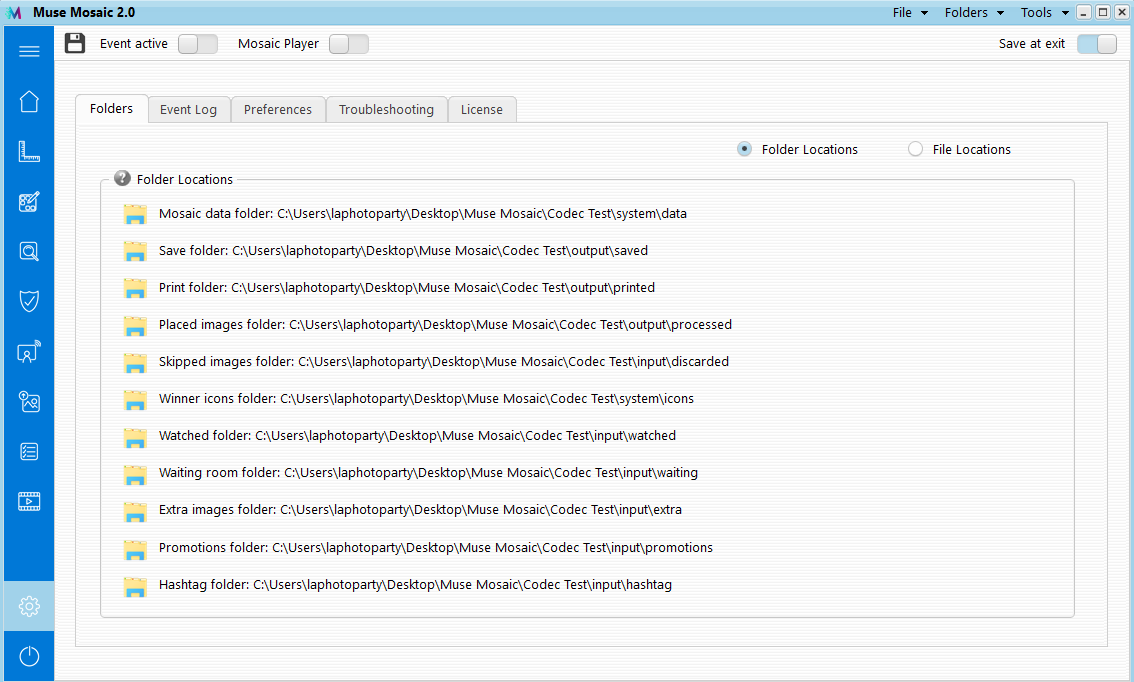Screen dimensions: 1134x682
Task: Select the File Locations radio button
Action: tap(916, 149)
